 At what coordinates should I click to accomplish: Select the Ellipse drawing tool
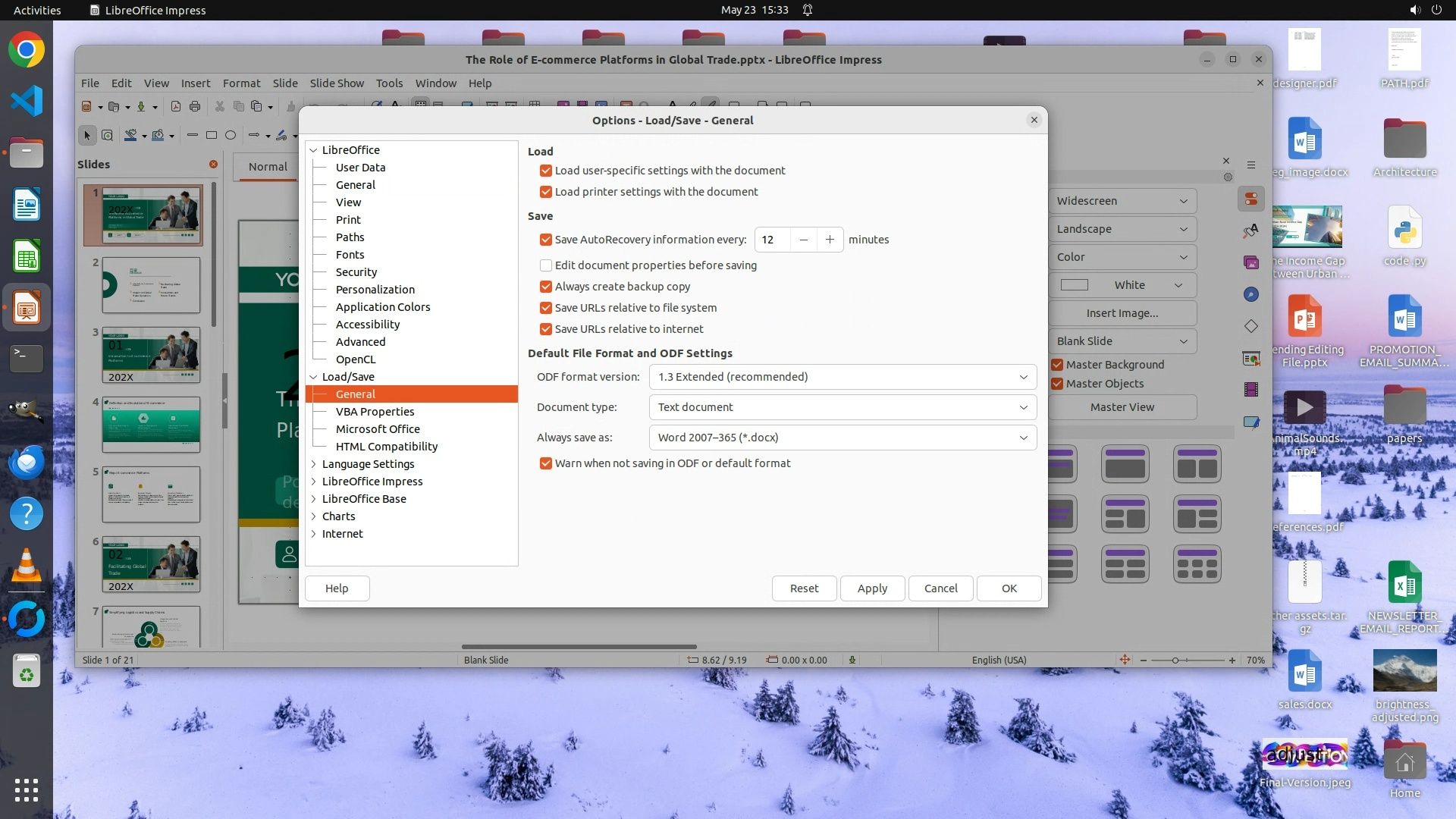pos(231,136)
